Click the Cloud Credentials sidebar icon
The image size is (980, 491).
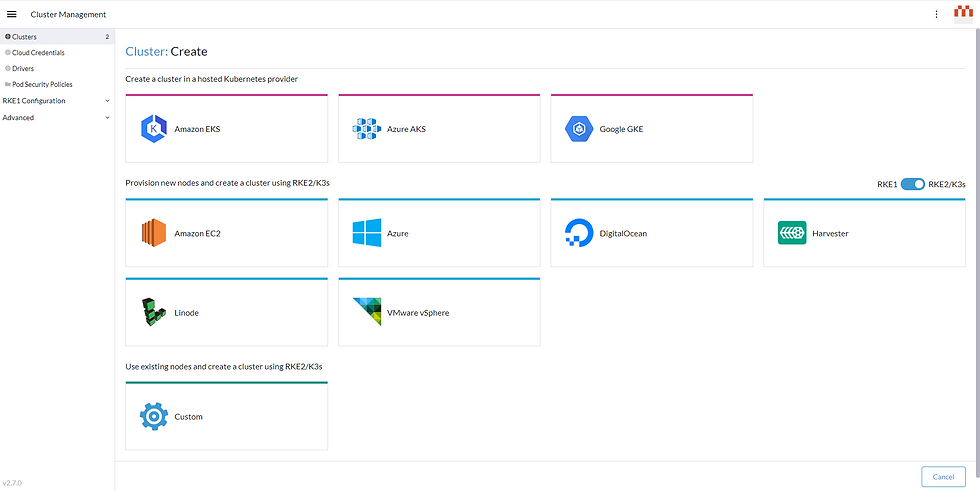tap(8, 53)
